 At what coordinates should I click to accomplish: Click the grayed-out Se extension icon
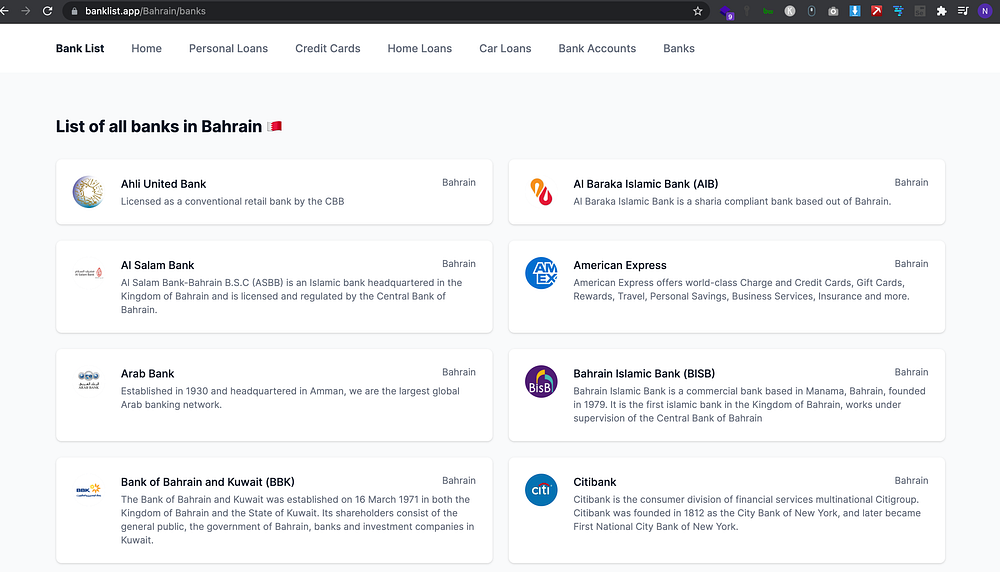coord(920,11)
